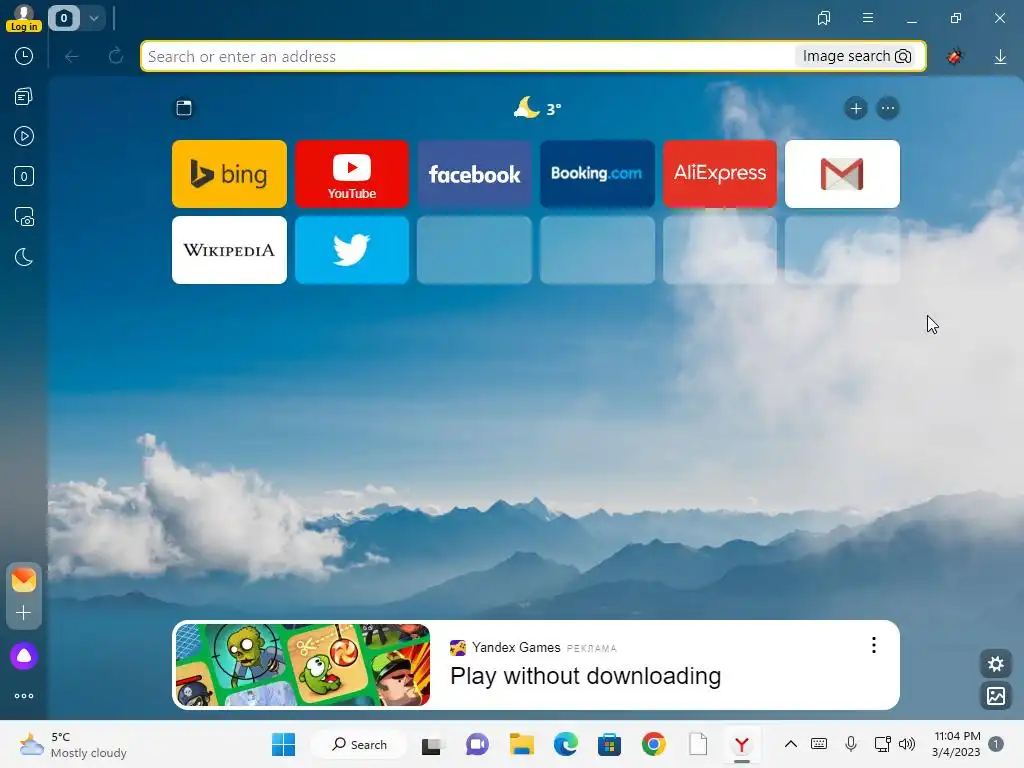This screenshot has height=768, width=1024.
Task: Open File Explorer from taskbar
Action: (522, 744)
